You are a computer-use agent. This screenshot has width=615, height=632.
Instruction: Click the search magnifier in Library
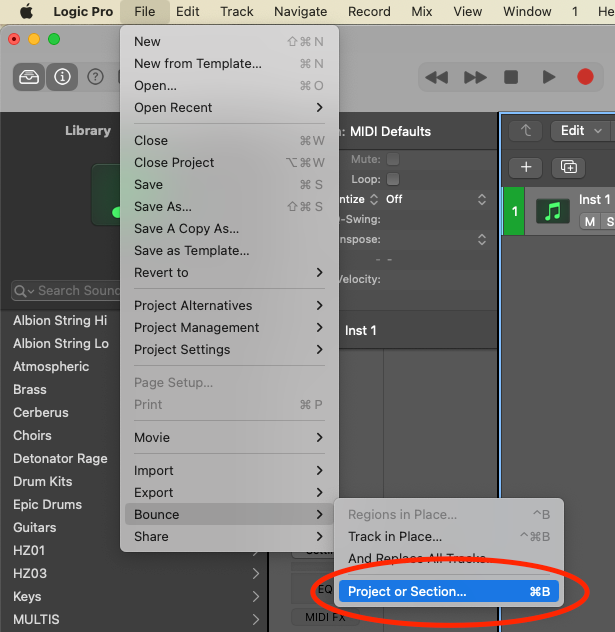coord(21,291)
